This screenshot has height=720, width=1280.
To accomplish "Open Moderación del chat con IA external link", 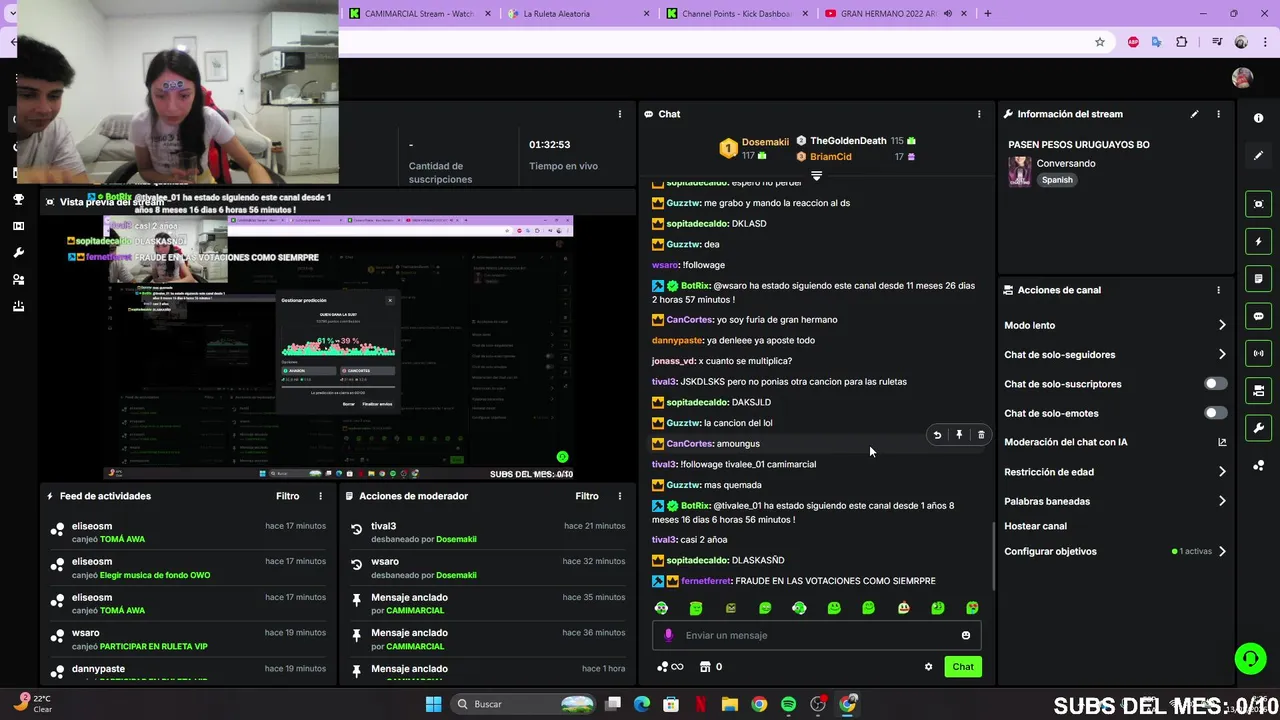I will coord(1222,442).
